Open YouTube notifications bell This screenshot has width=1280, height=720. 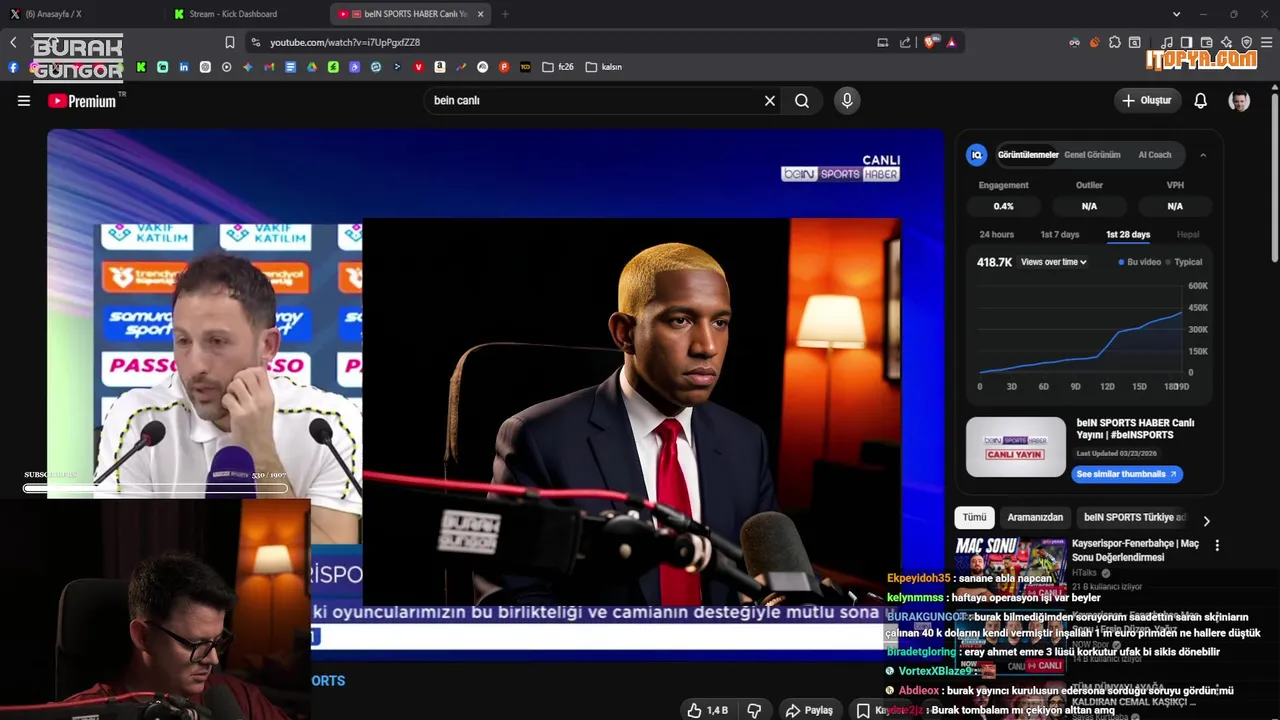1201,100
